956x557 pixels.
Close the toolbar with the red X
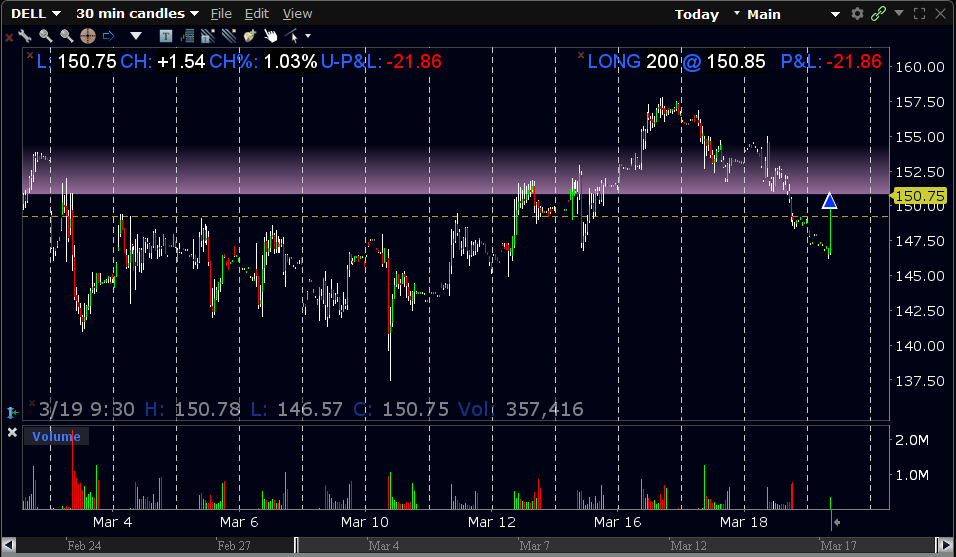[x=9, y=37]
